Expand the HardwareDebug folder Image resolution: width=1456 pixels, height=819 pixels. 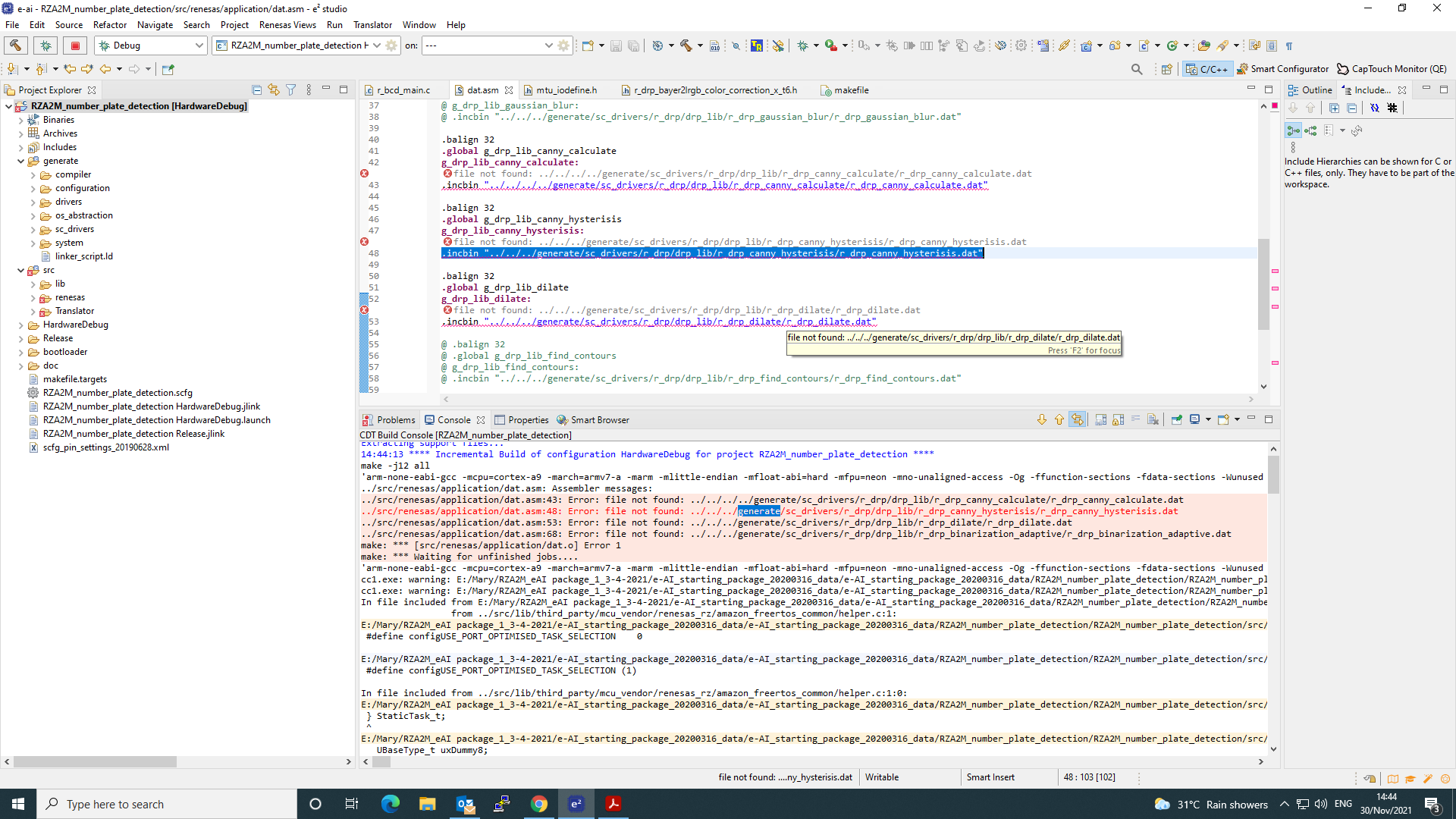(20, 325)
